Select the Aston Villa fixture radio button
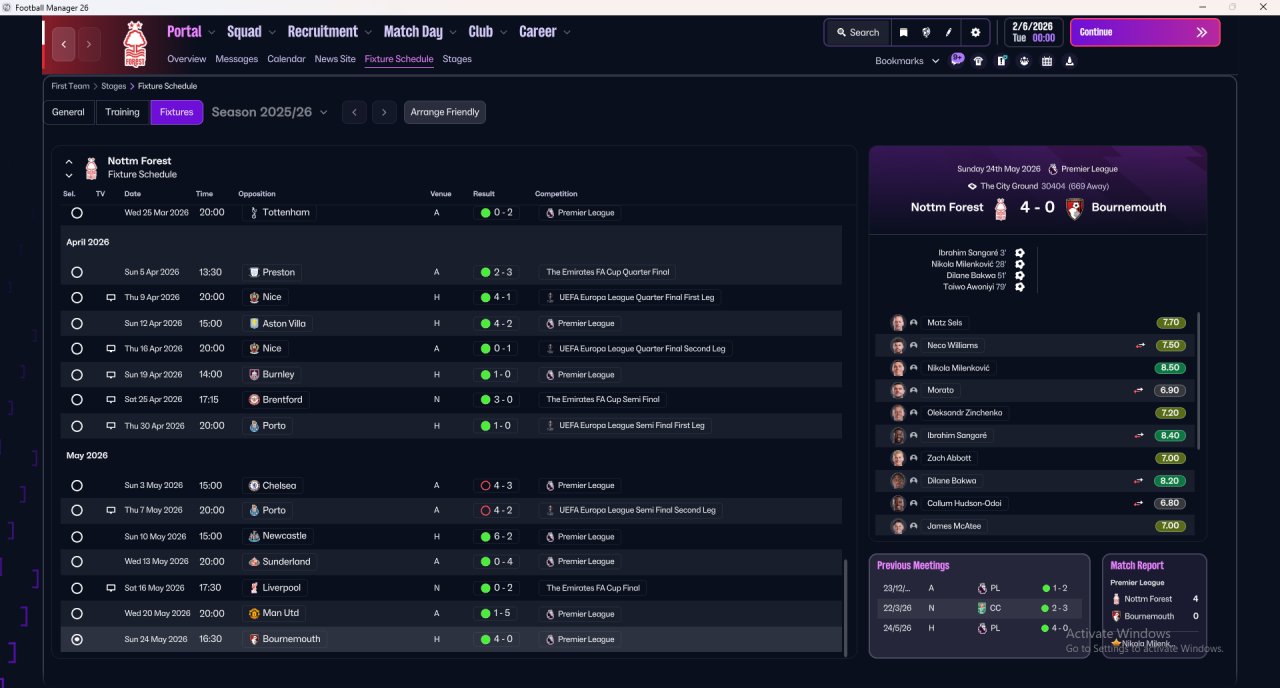Screen dimensions: 1280x688 [77, 324]
